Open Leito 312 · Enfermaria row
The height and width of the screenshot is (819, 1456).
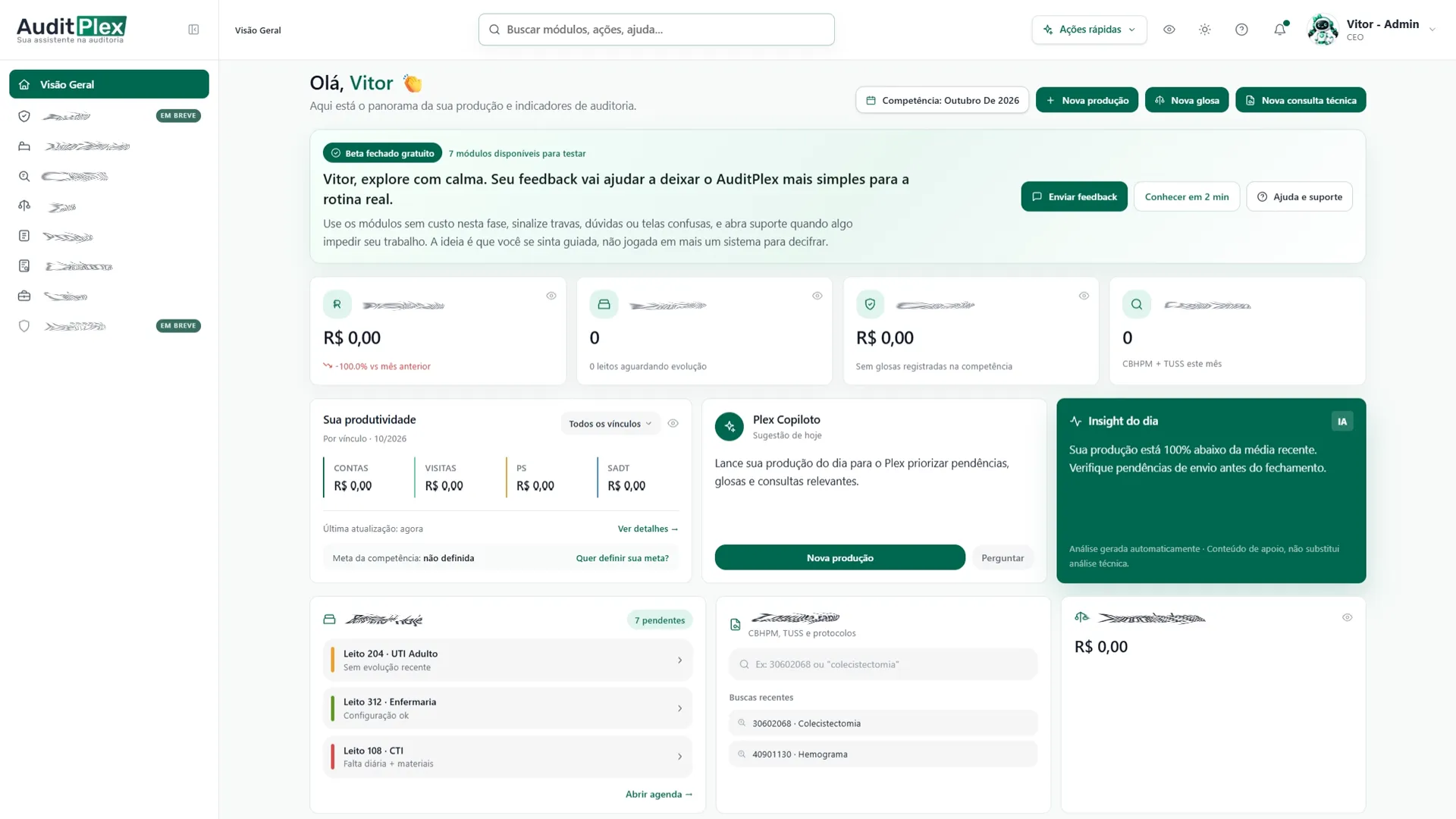tap(507, 708)
